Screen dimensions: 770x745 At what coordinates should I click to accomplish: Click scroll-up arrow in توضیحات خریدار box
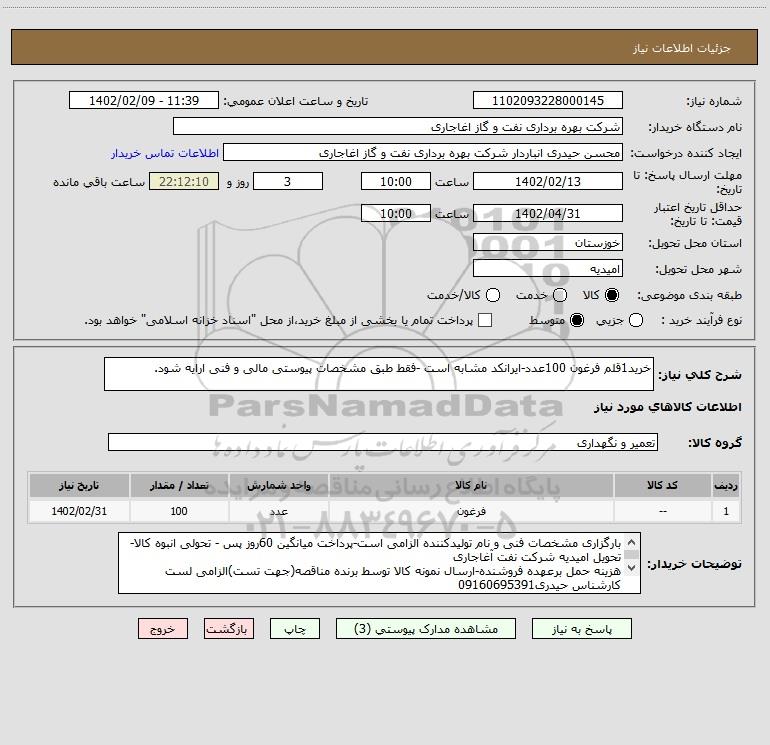click(x=632, y=543)
